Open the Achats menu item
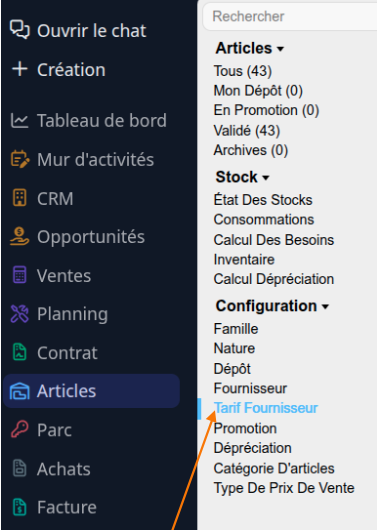 pos(64,469)
